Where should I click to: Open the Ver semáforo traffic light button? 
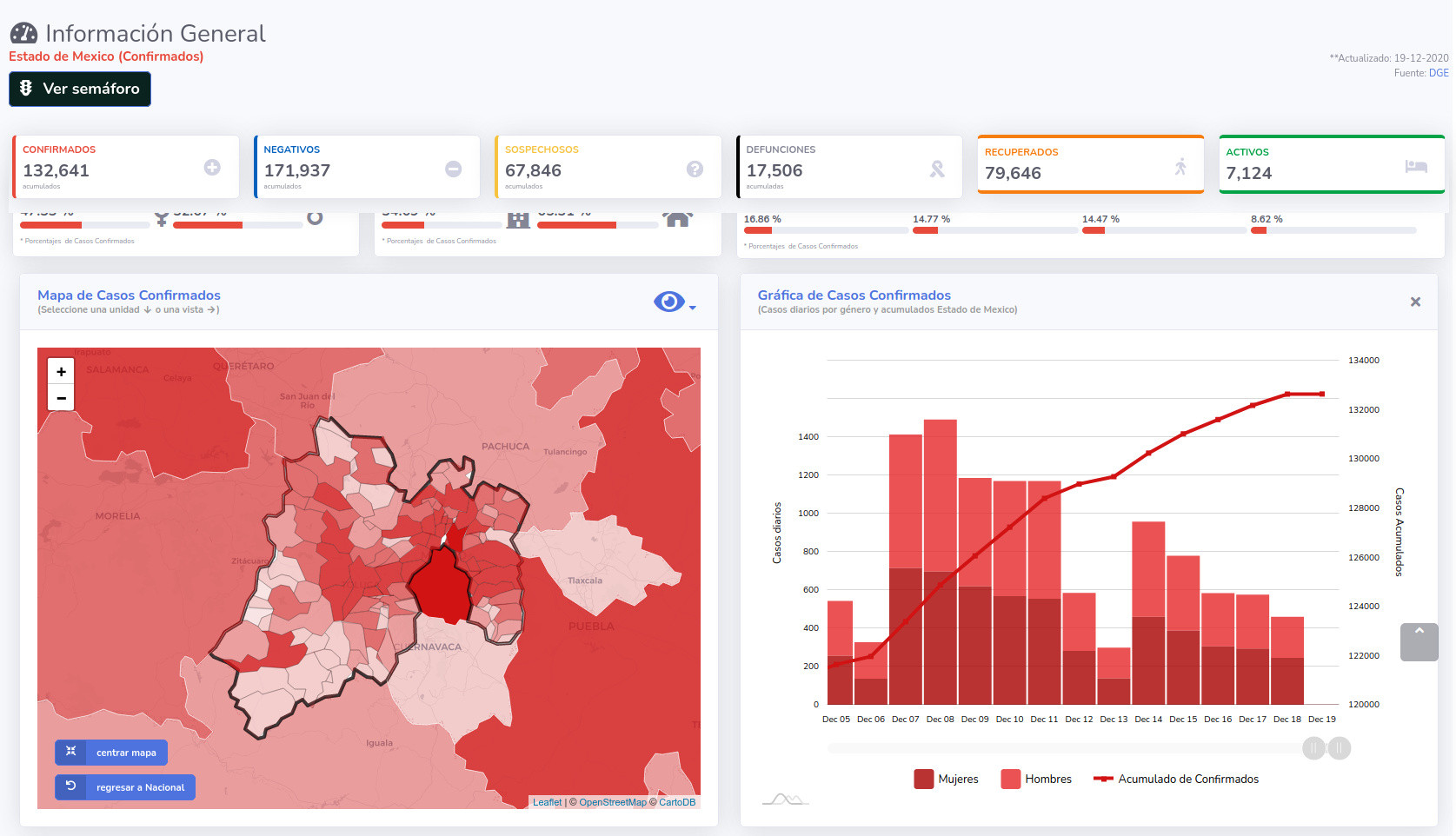pos(80,89)
